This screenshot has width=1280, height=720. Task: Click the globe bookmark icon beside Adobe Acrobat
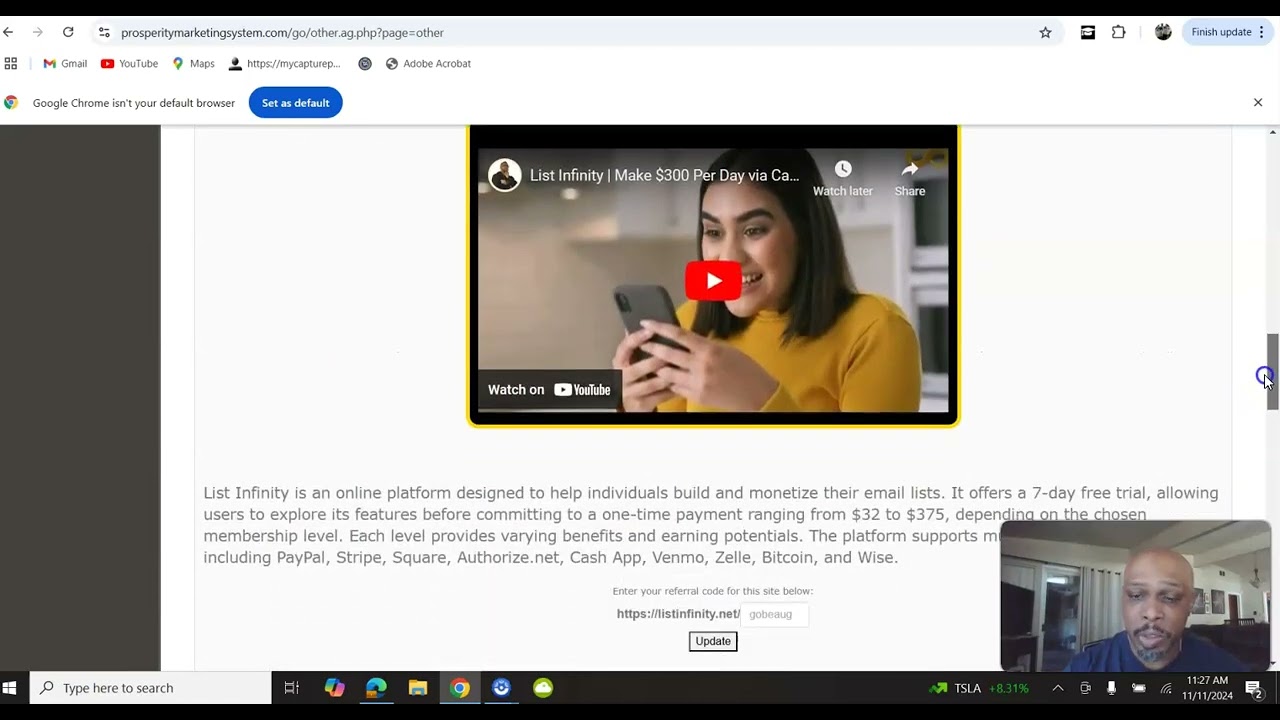(365, 63)
